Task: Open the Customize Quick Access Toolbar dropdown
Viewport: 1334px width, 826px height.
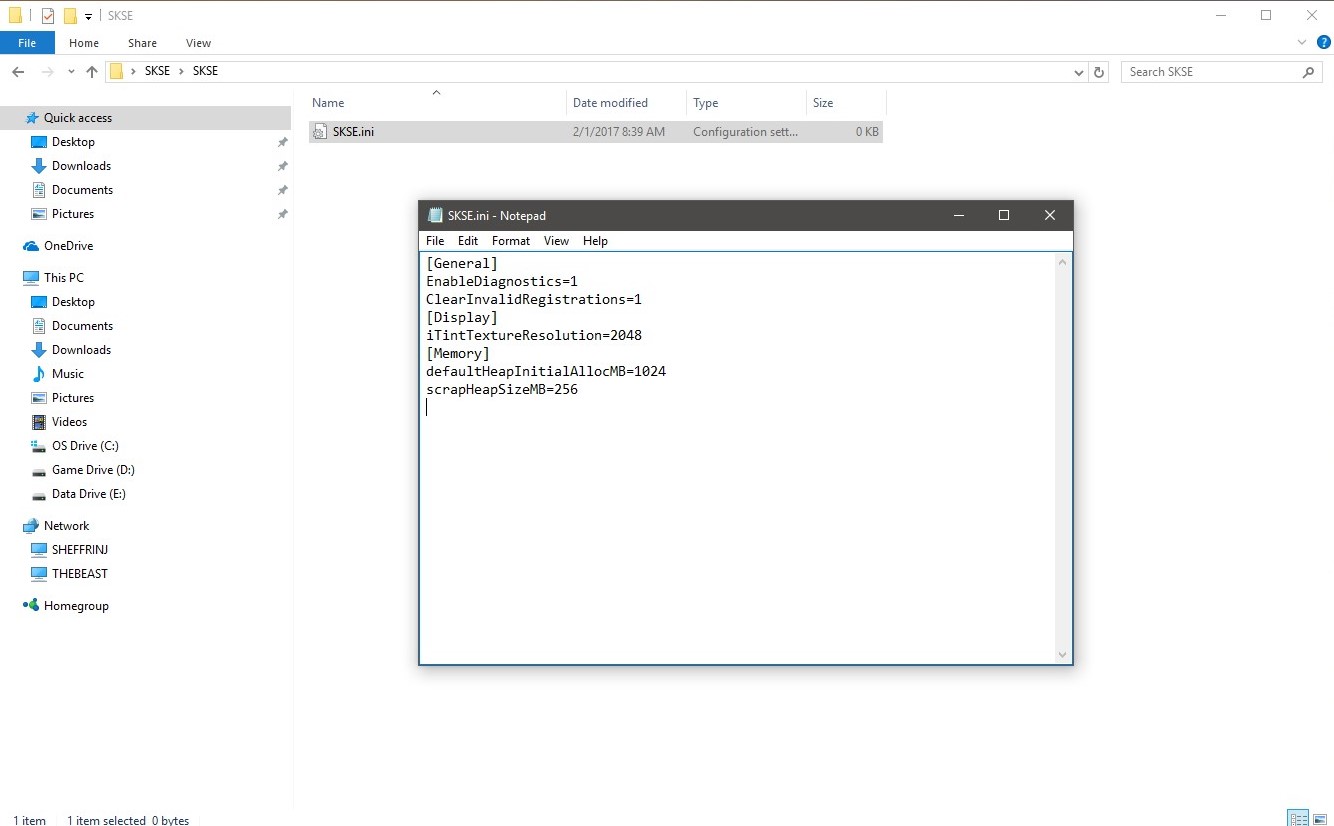Action: tap(88, 16)
